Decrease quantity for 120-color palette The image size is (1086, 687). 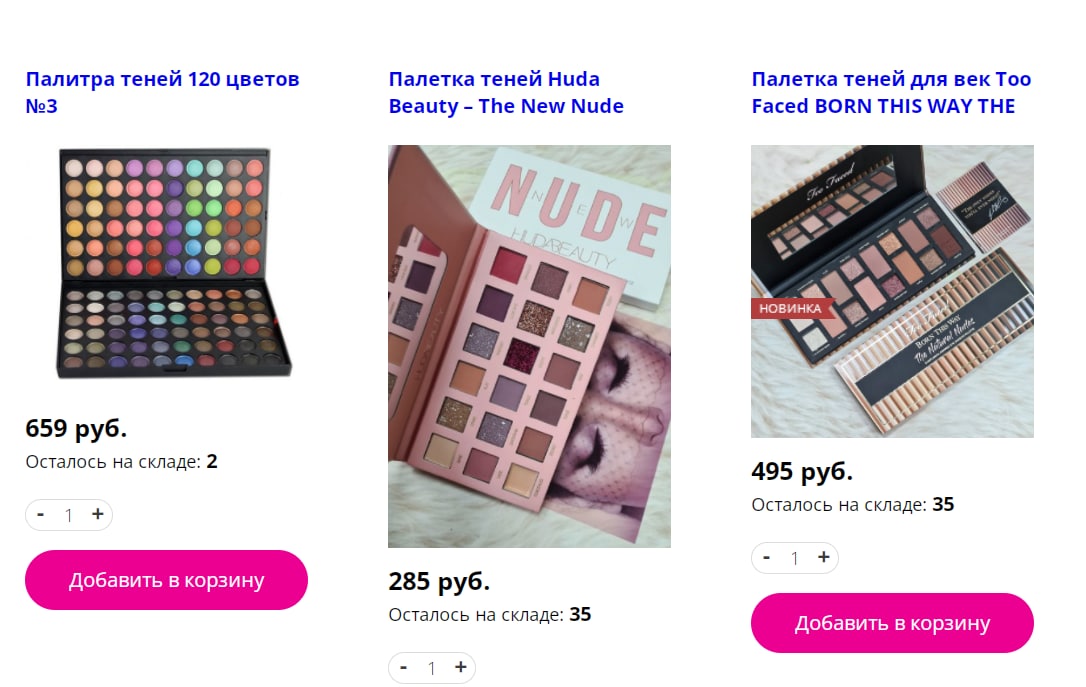[40, 515]
